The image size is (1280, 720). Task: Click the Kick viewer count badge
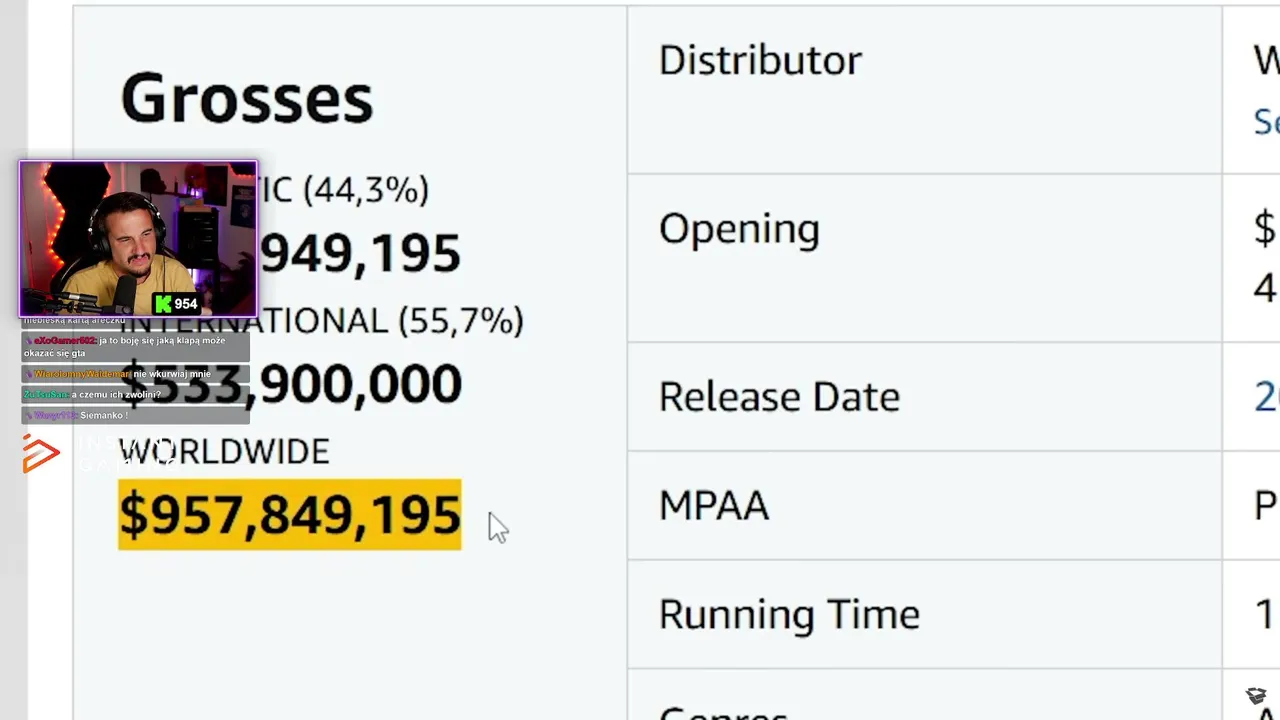(176, 304)
